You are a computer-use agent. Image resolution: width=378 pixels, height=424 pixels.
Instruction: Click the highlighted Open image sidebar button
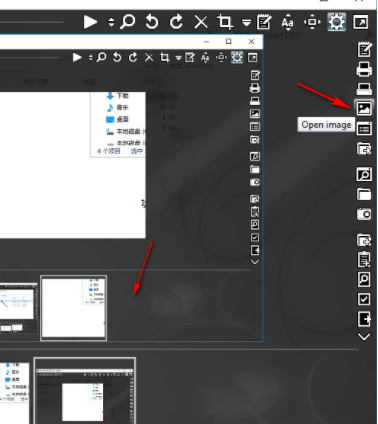coord(364,108)
